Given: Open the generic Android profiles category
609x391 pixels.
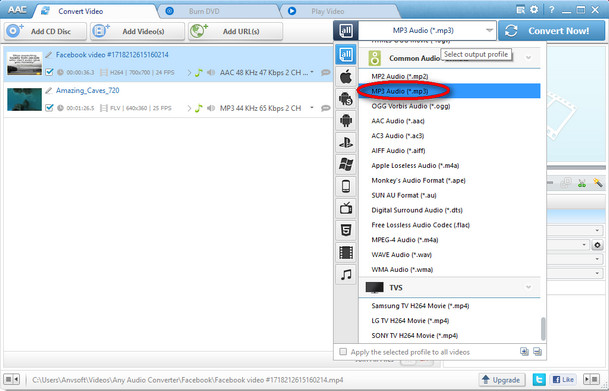Looking at the screenshot, I should pos(346,121).
